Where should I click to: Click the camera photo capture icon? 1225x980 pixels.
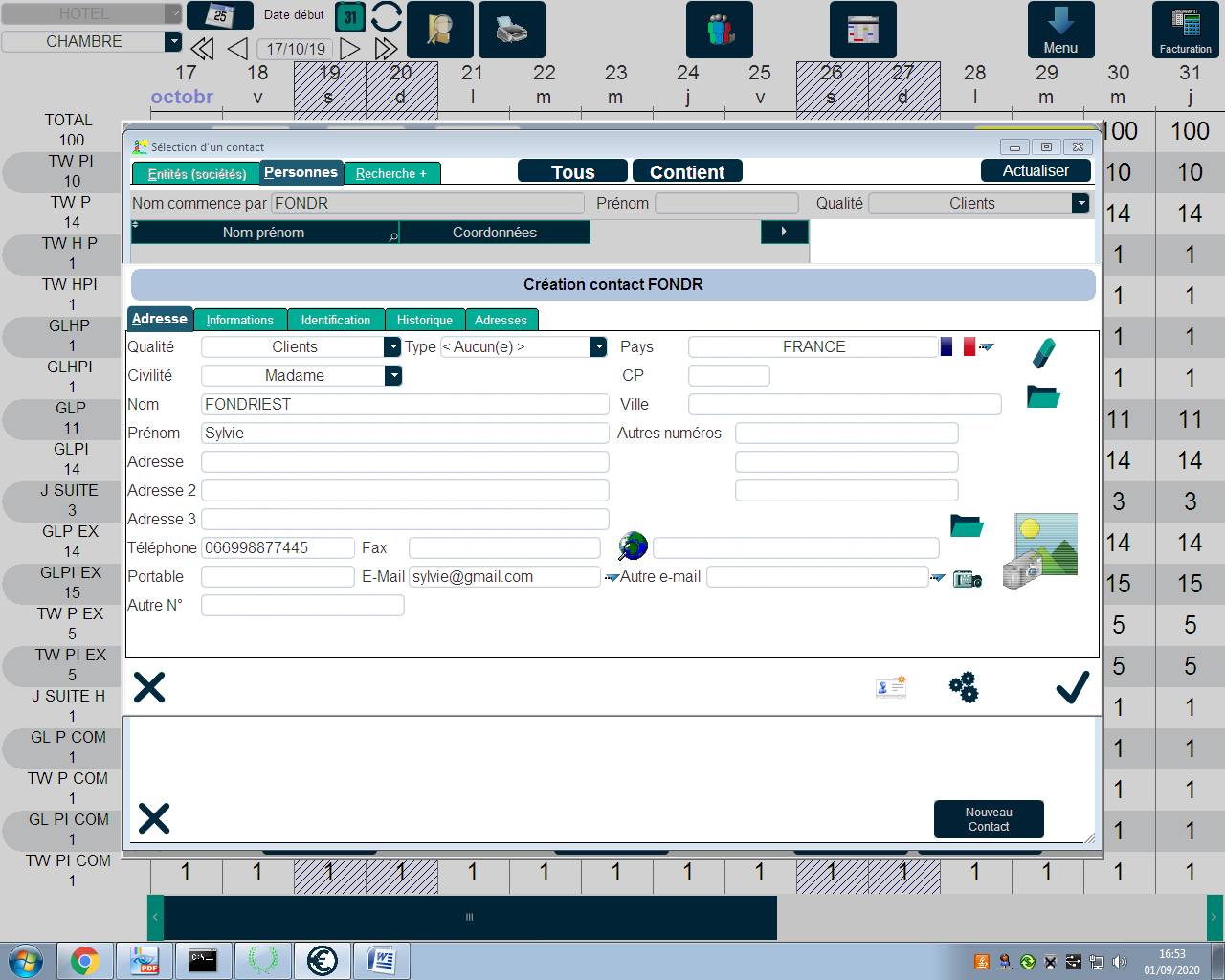967,578
